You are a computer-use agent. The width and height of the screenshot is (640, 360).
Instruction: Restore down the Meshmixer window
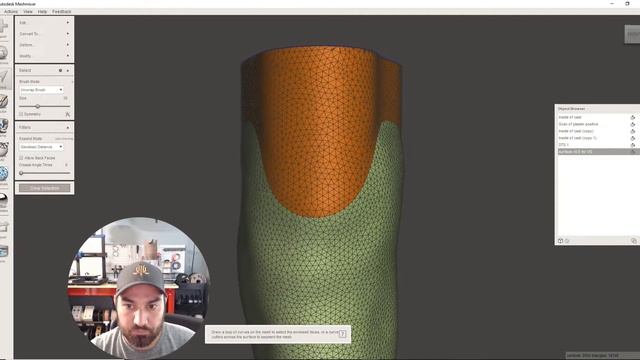tap(627, 4)
